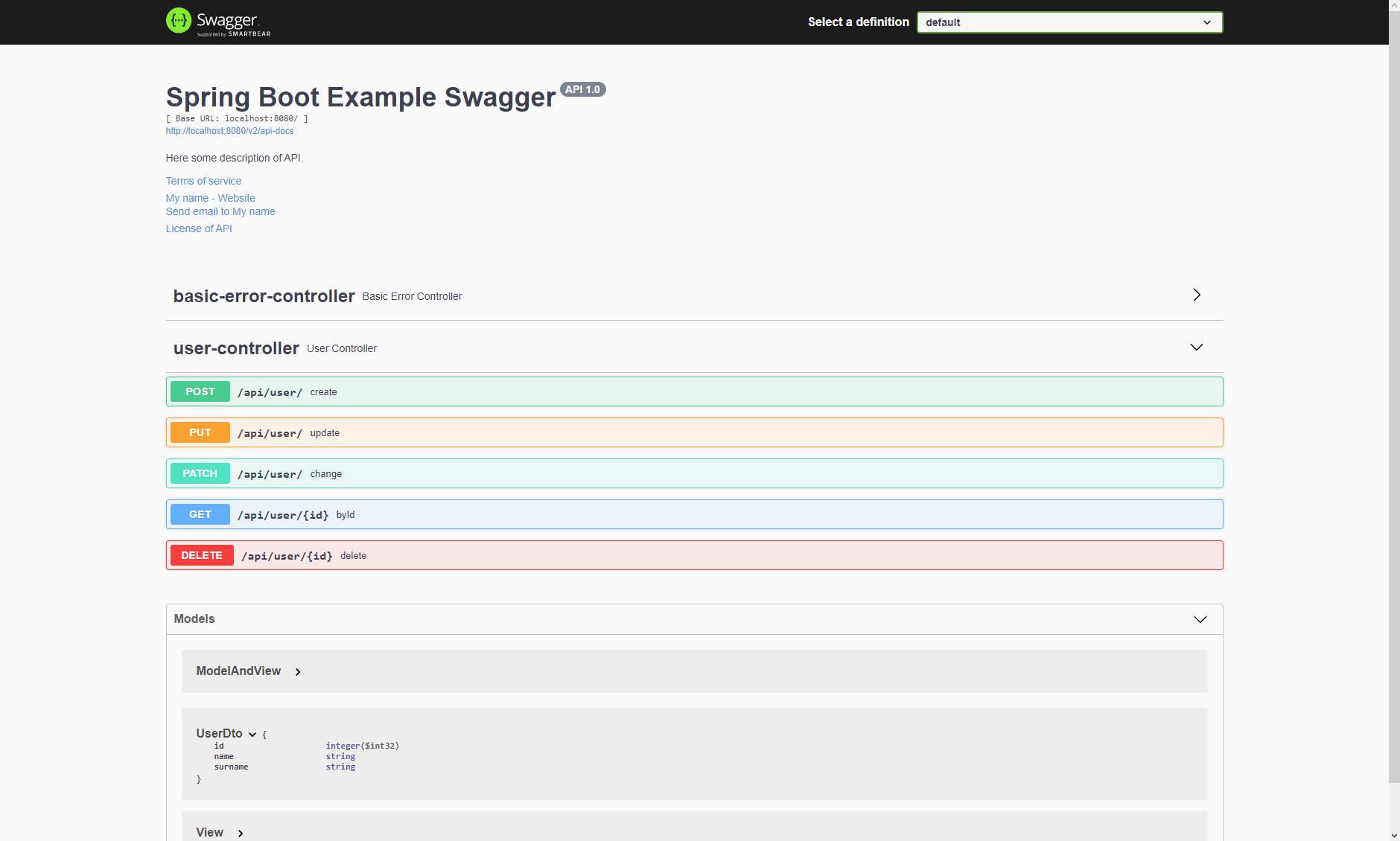Screen dimensions: 1400x841
Task: Open the Terms of service link
Action: click(x=203, y=181)
